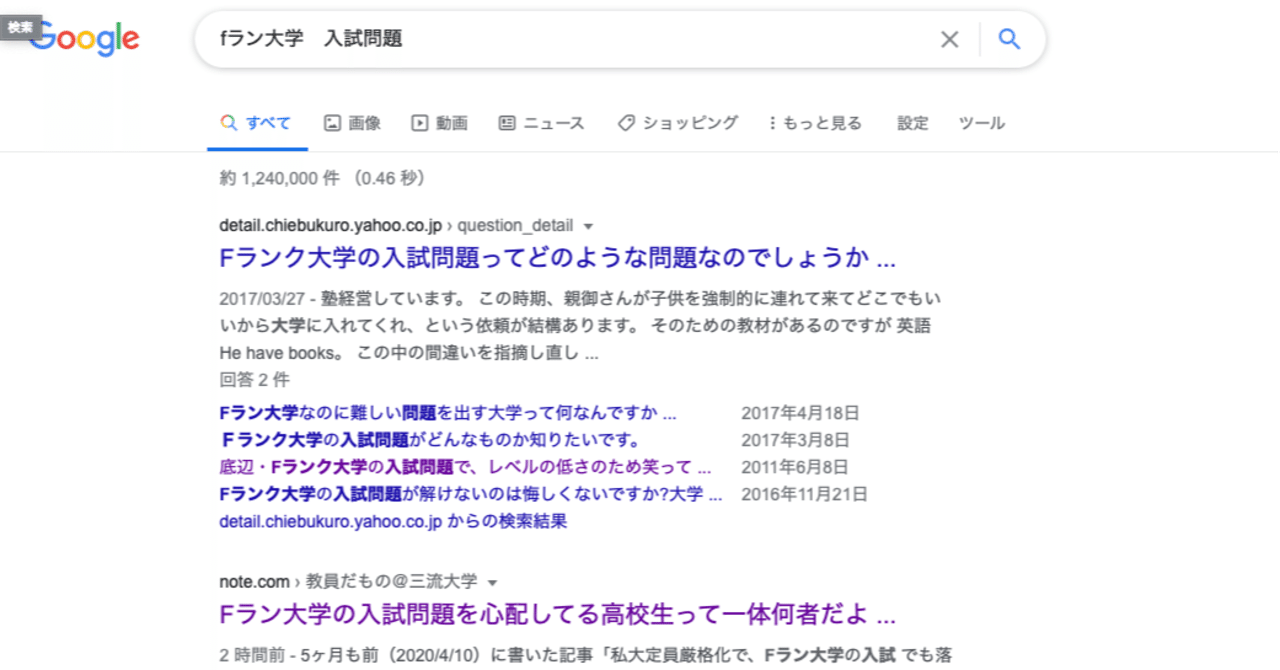
Task: Open result Fランク大学の入試問題ってどのような問題なのでしょうか
Action: [x=557, y=258]
